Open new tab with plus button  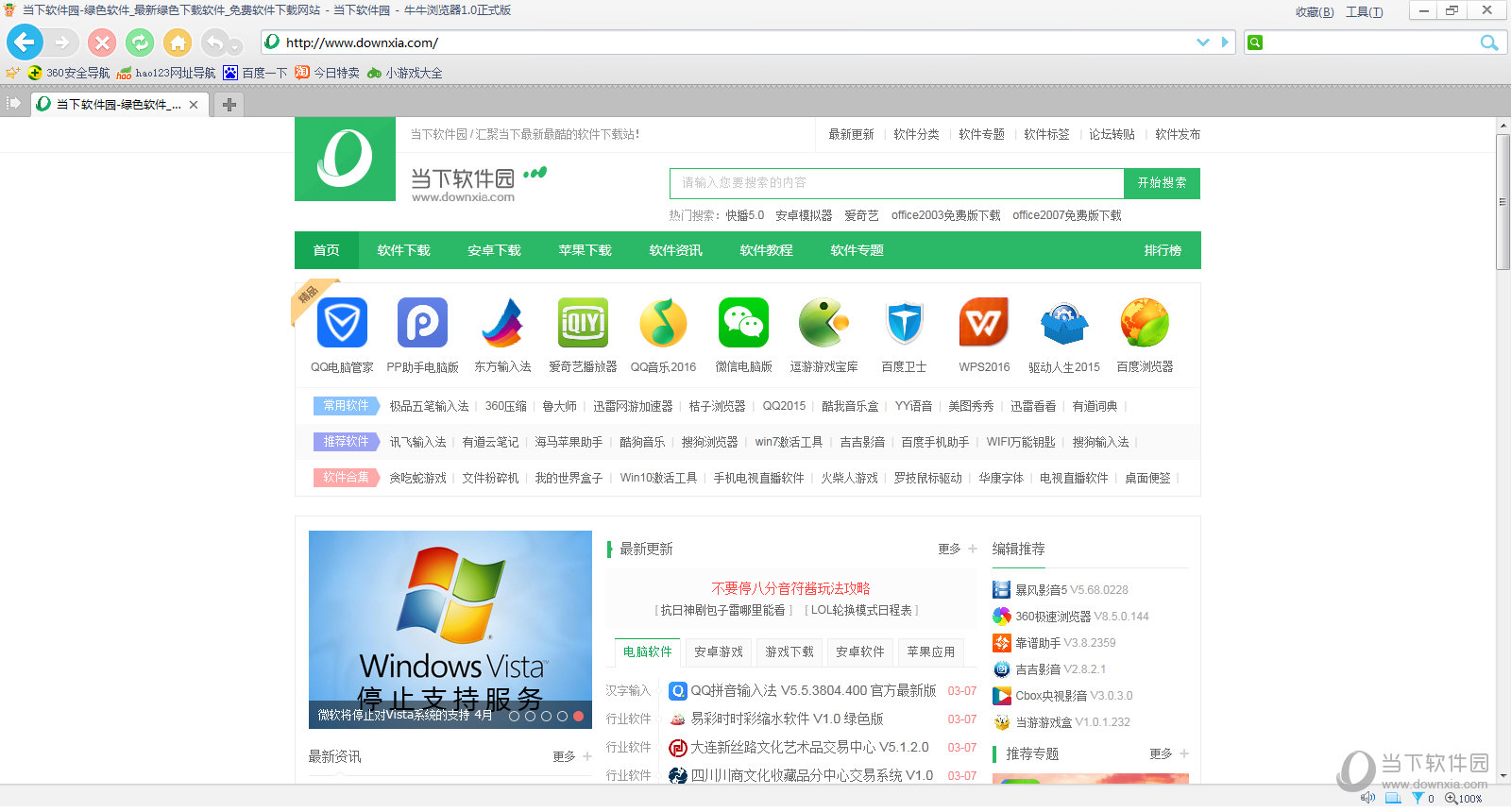pos(229,104)
